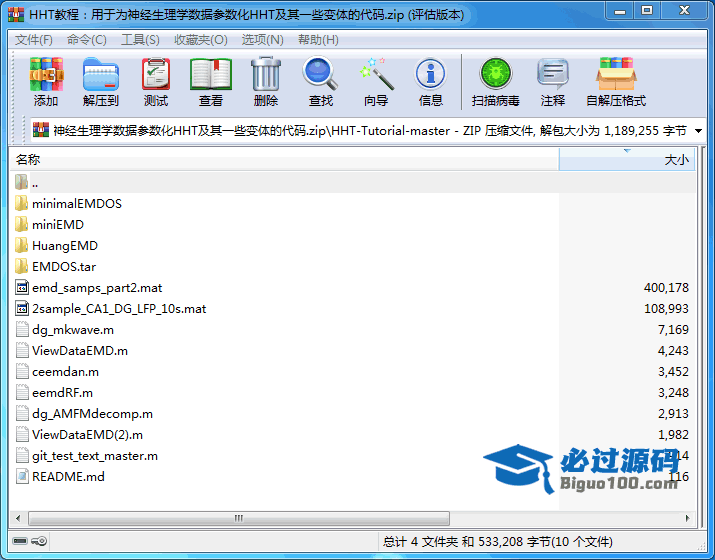This screenshot has width=715, height=560.
Task: Click the 400,178 size value
Action: click(666, 288)
